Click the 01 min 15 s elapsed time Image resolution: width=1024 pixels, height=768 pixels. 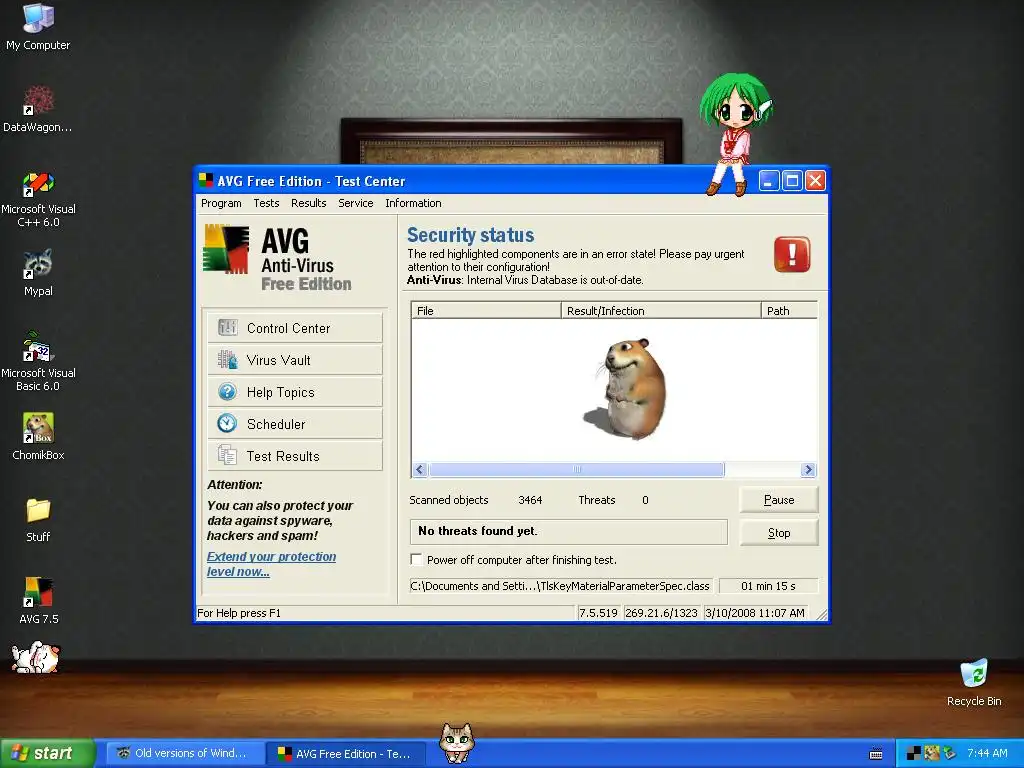(x=768, y=586)
